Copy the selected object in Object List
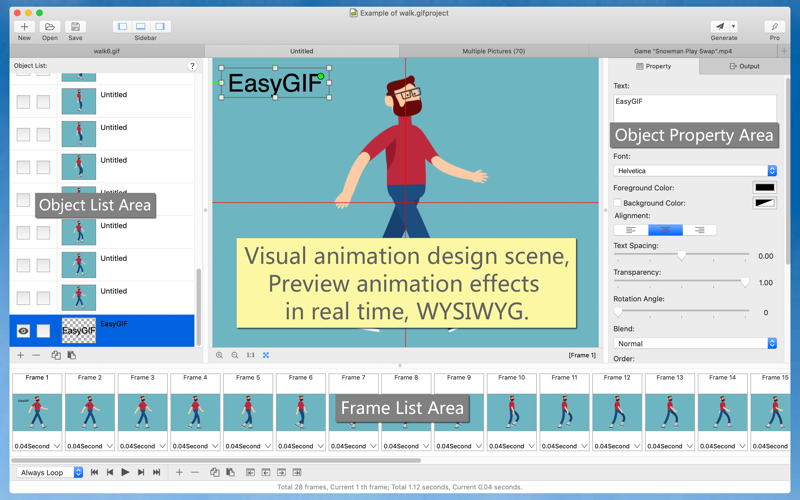This screenshot has width=800, height=500. (56, 355)
